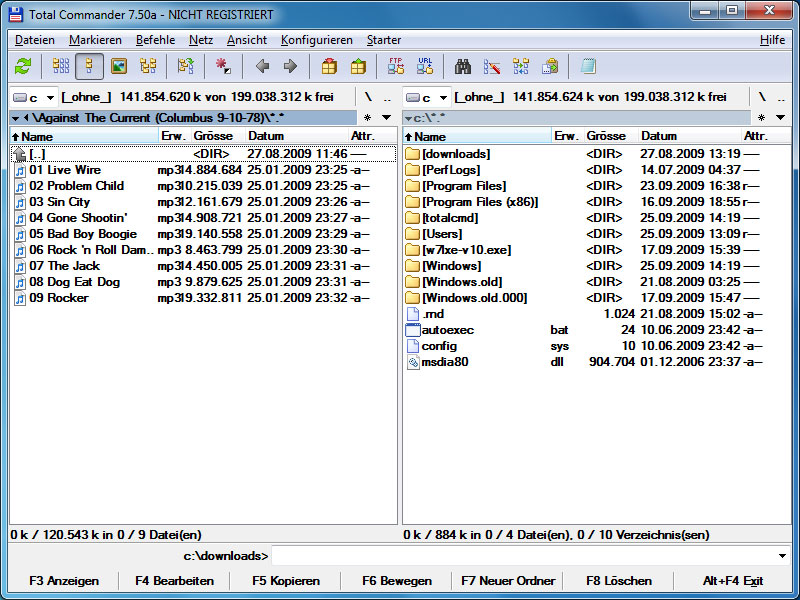The width and height of the screenshot is (800, 600).
Task: Open the multi-rename tool icon
Action: (x=492, y=66)
